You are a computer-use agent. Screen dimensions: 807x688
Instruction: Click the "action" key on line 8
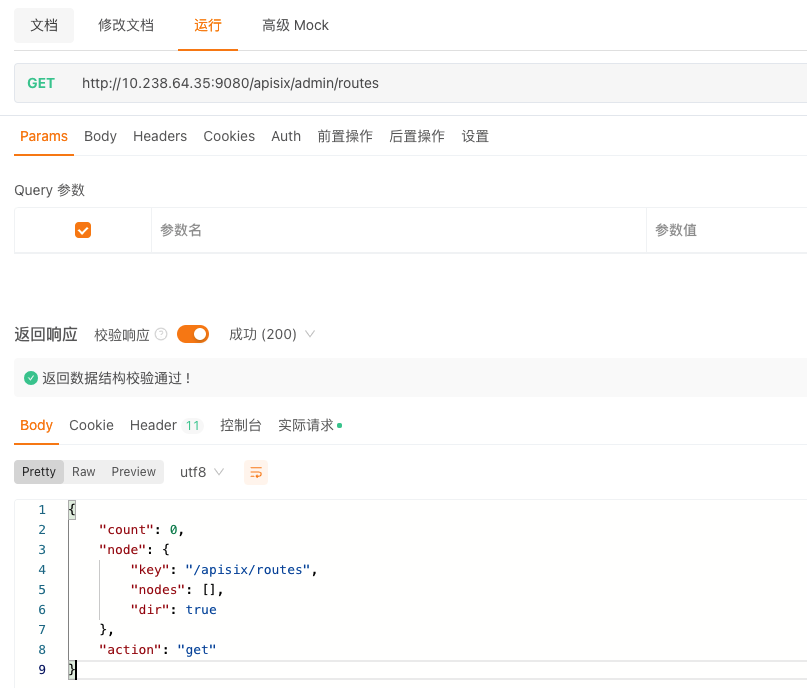[130, 649]
